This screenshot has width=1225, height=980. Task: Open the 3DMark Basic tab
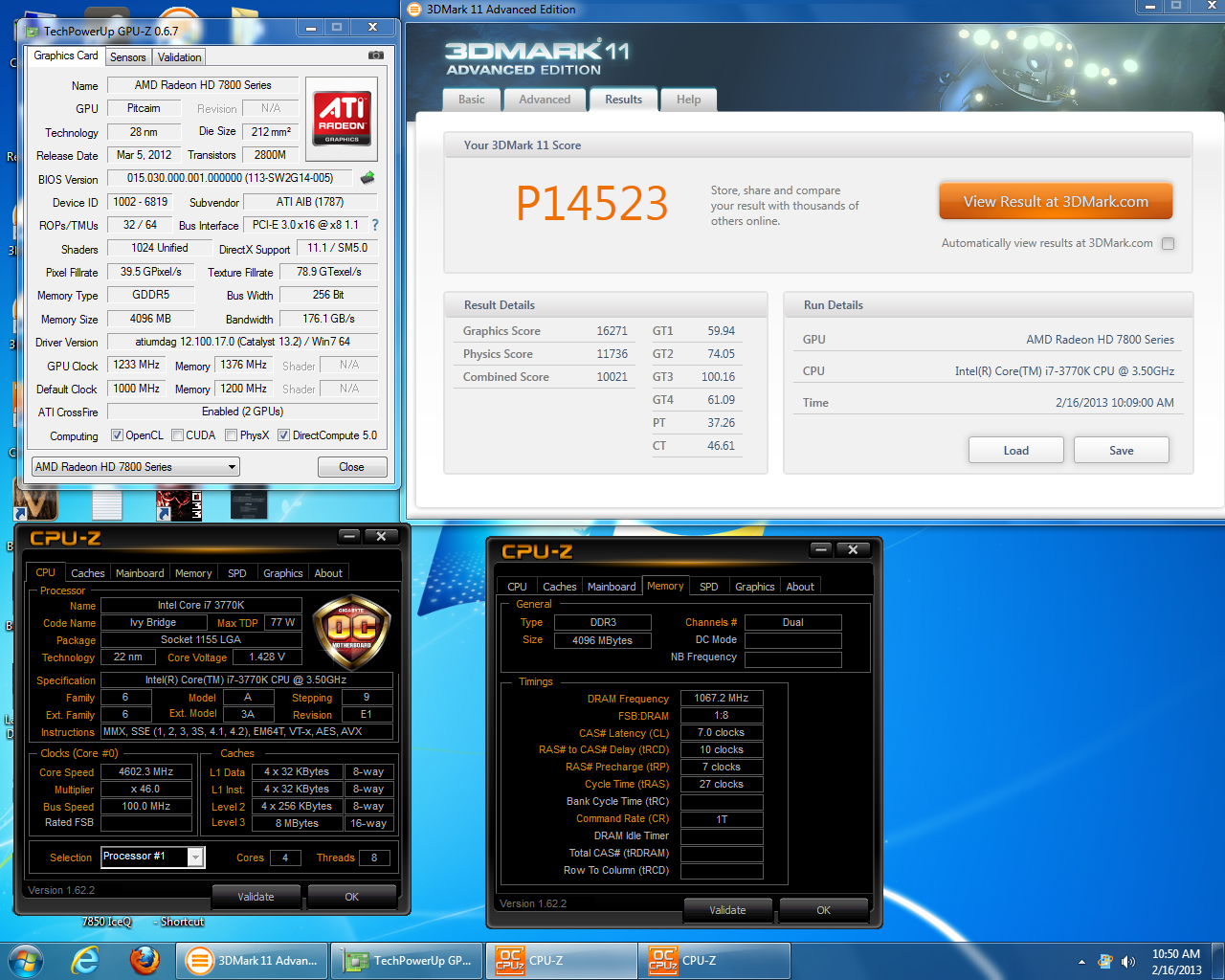coord(472,100)
